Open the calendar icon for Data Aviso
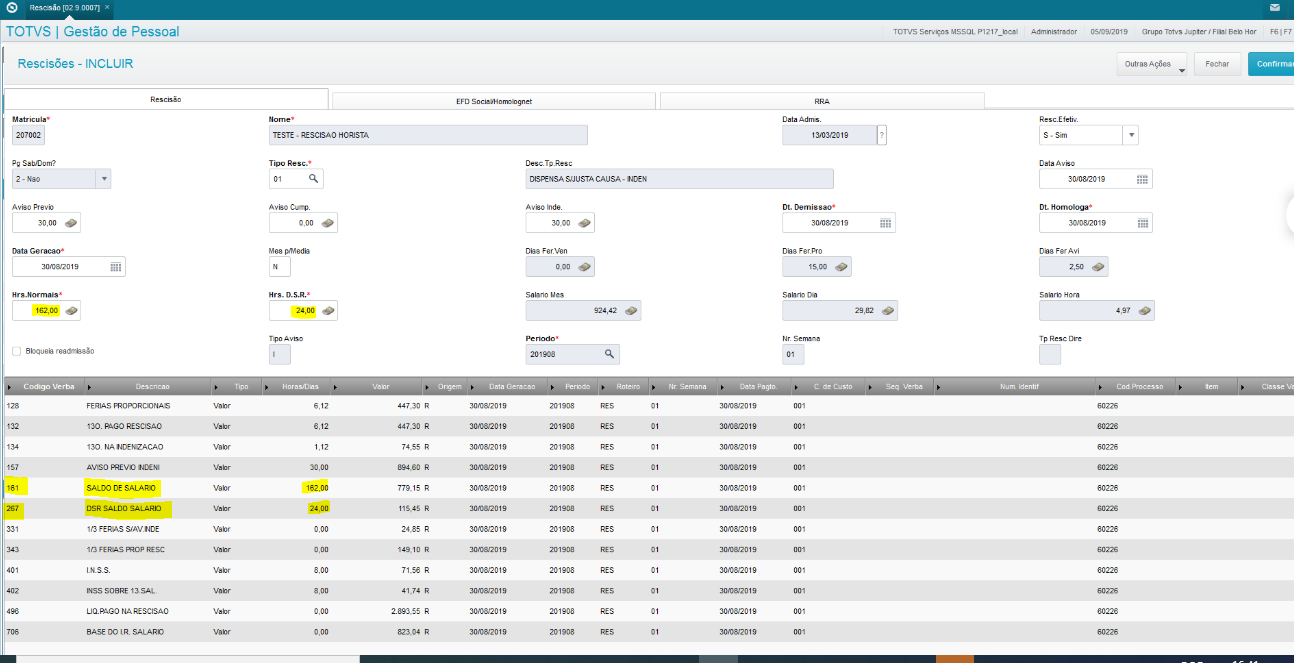The width and height of the screenshot is (1294, 663). 1142,179
